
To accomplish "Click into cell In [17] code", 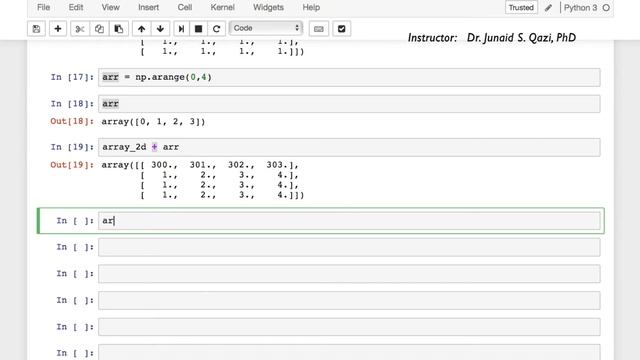I will click(x=349, y=77).
